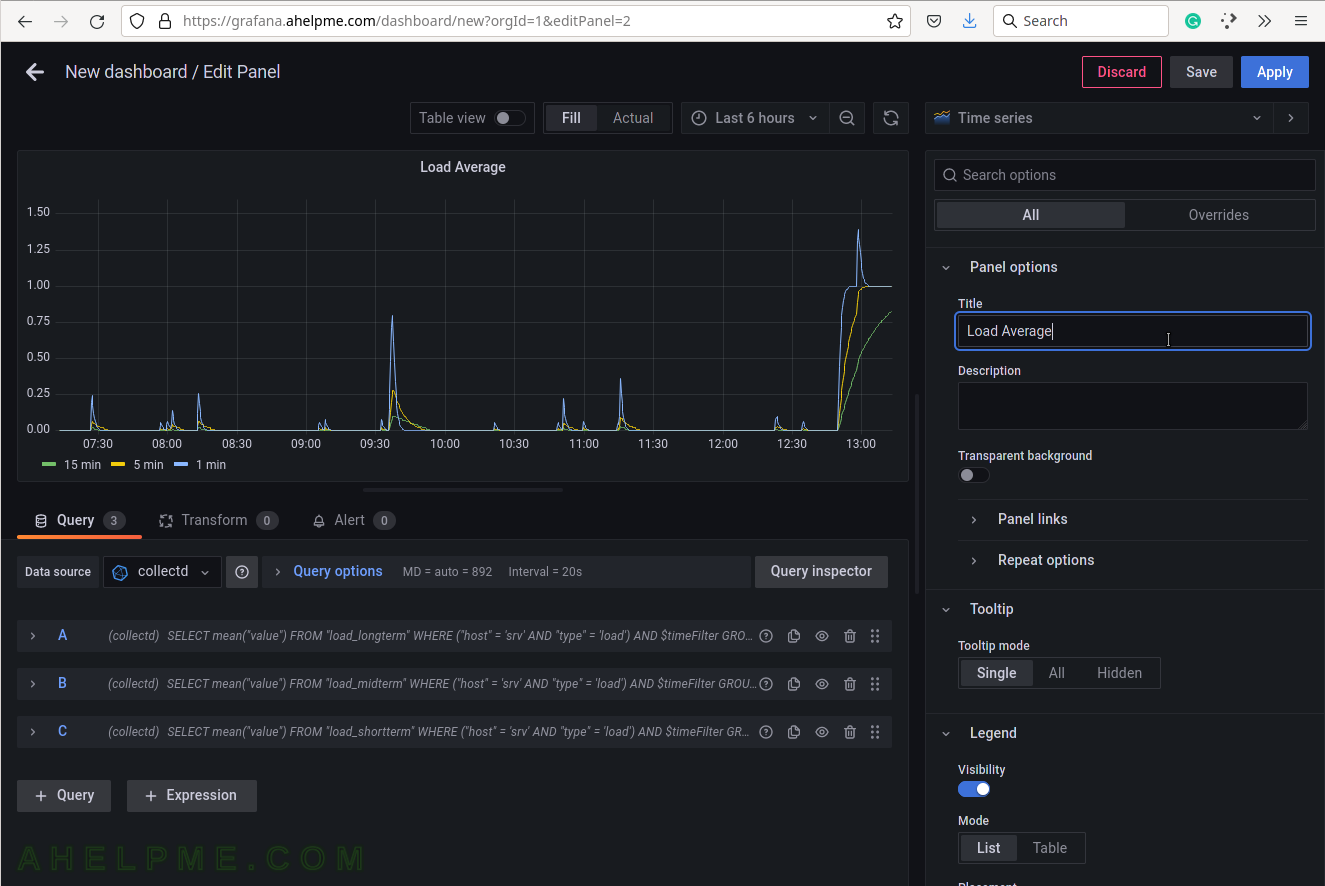Expand Panel links section

click(1032, 519)
